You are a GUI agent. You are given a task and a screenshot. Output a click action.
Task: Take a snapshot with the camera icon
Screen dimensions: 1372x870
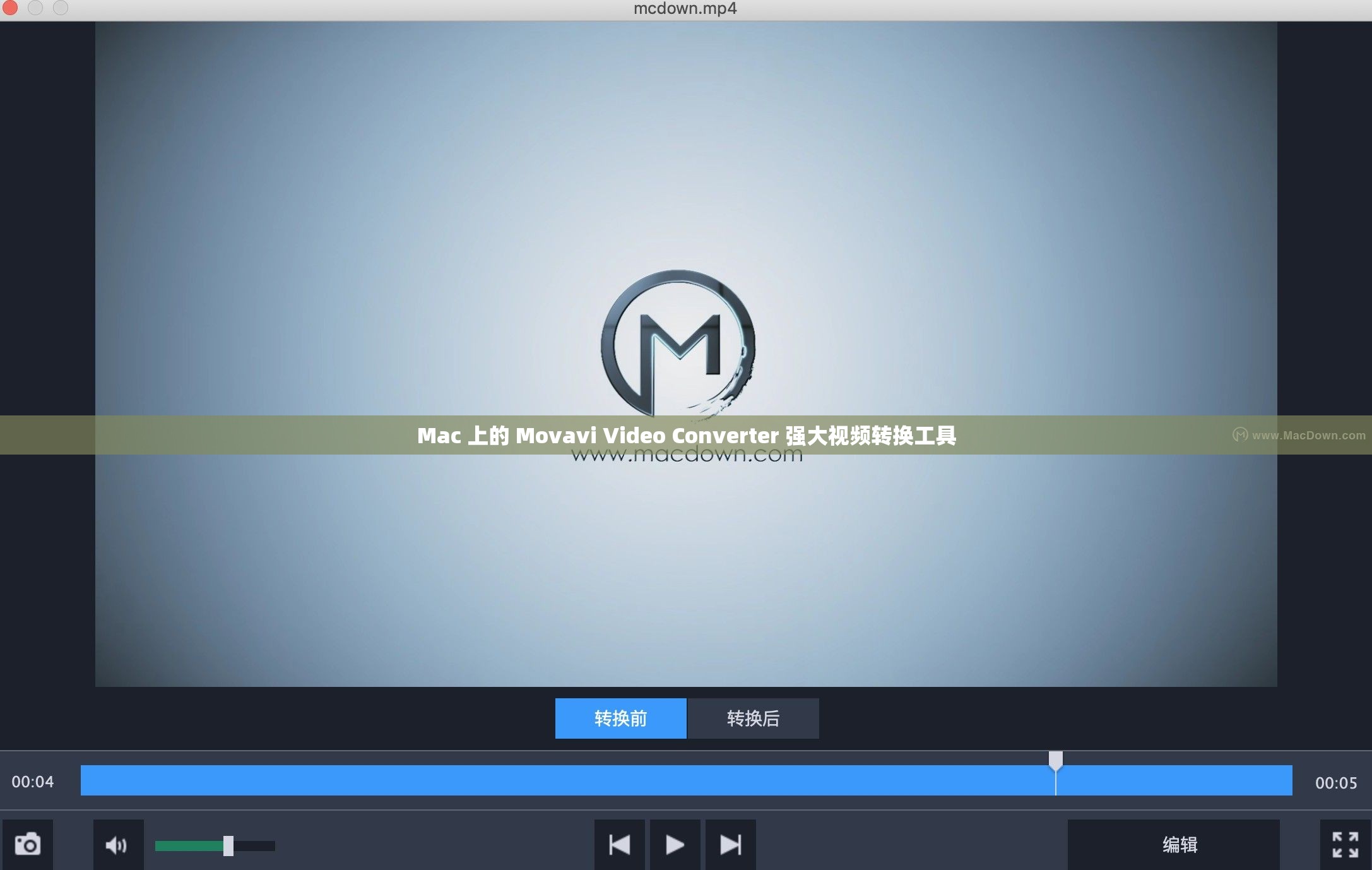[28, 845]
